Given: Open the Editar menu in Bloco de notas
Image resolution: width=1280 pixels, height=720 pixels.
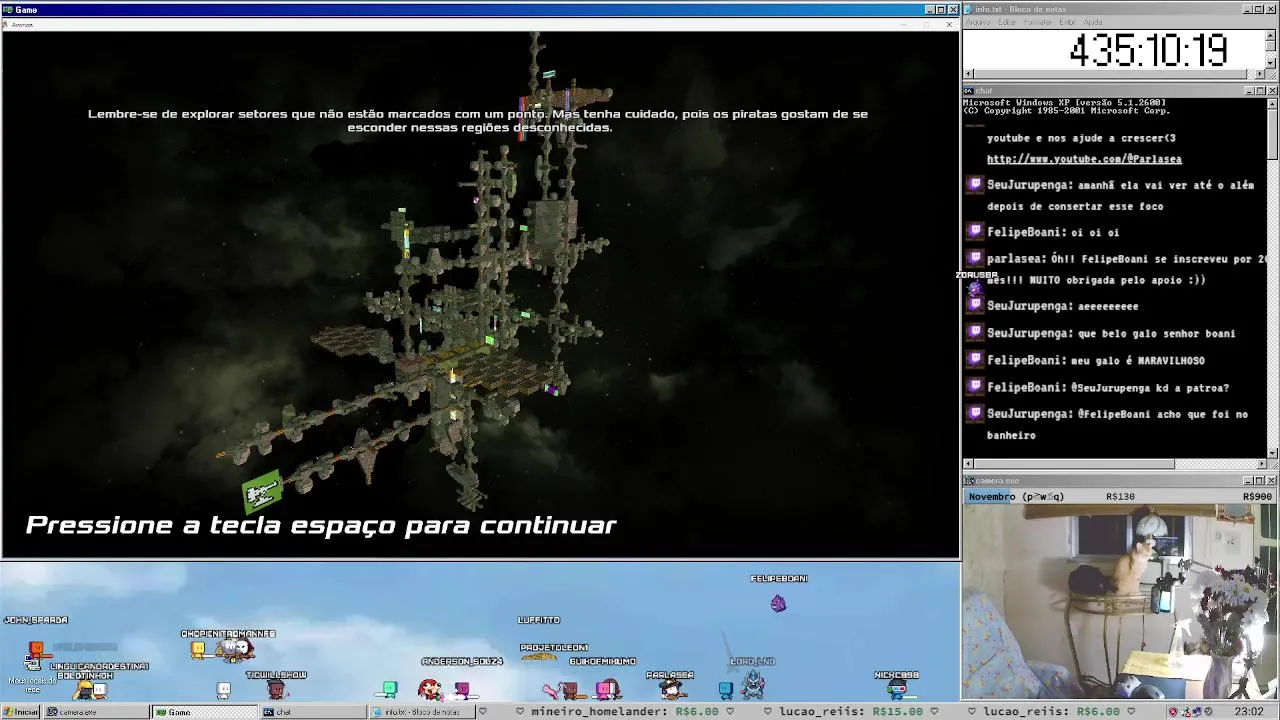Looking at the screenshot, I should pos(1007,22).
